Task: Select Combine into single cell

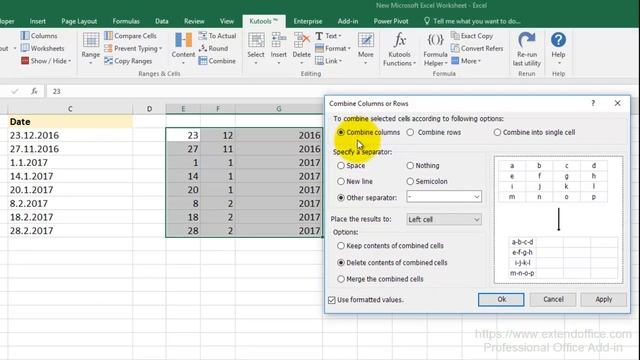Action: [x=534, y=132]
